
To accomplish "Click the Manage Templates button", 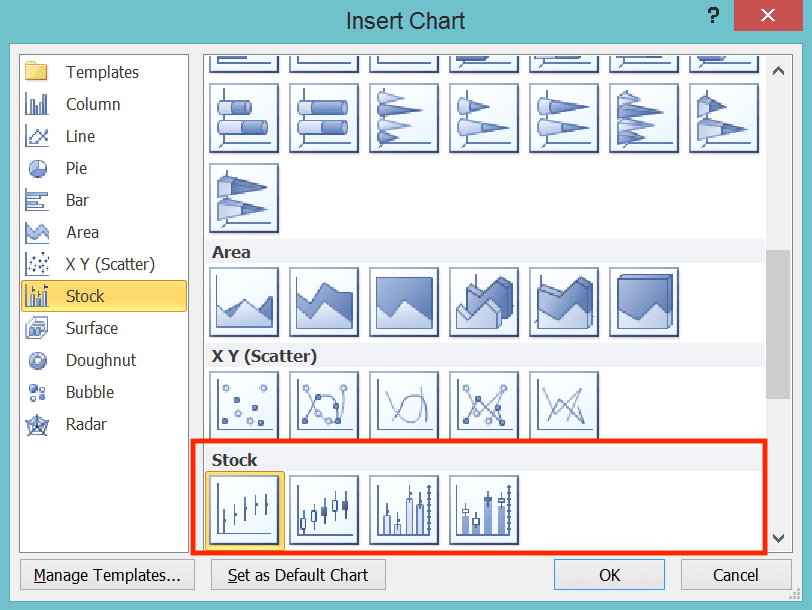I will tap(107, 575).
